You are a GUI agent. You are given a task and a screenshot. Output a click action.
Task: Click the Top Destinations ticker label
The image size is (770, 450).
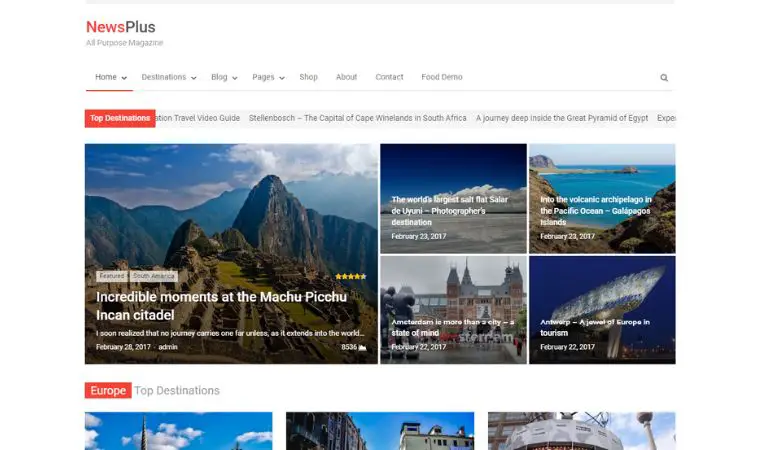click(x=120, y=118)
